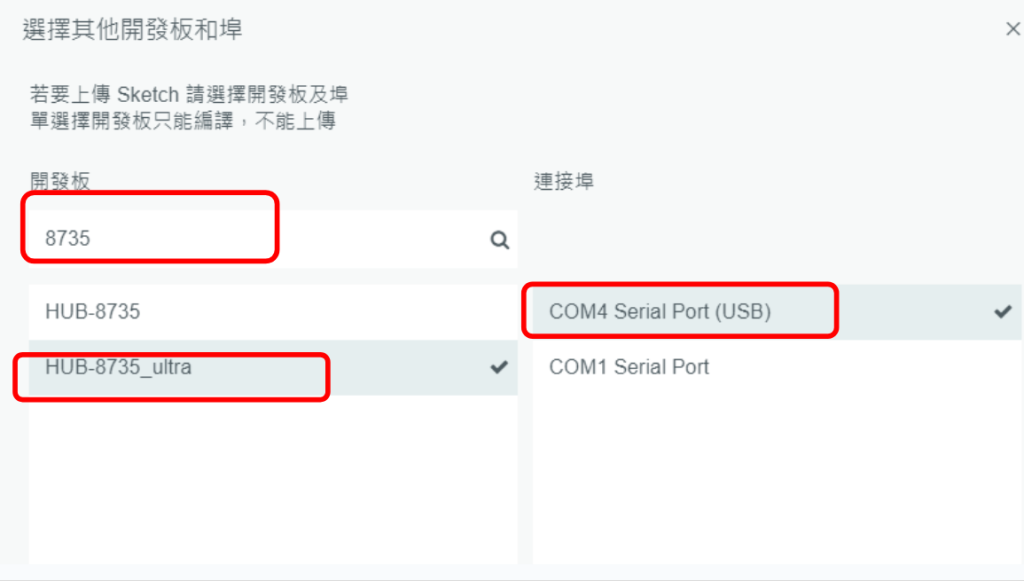Close the 選擇其他開發板和埠 dialog
The height and width of the screenshot is (581, 1024).
coord(1013,29)
